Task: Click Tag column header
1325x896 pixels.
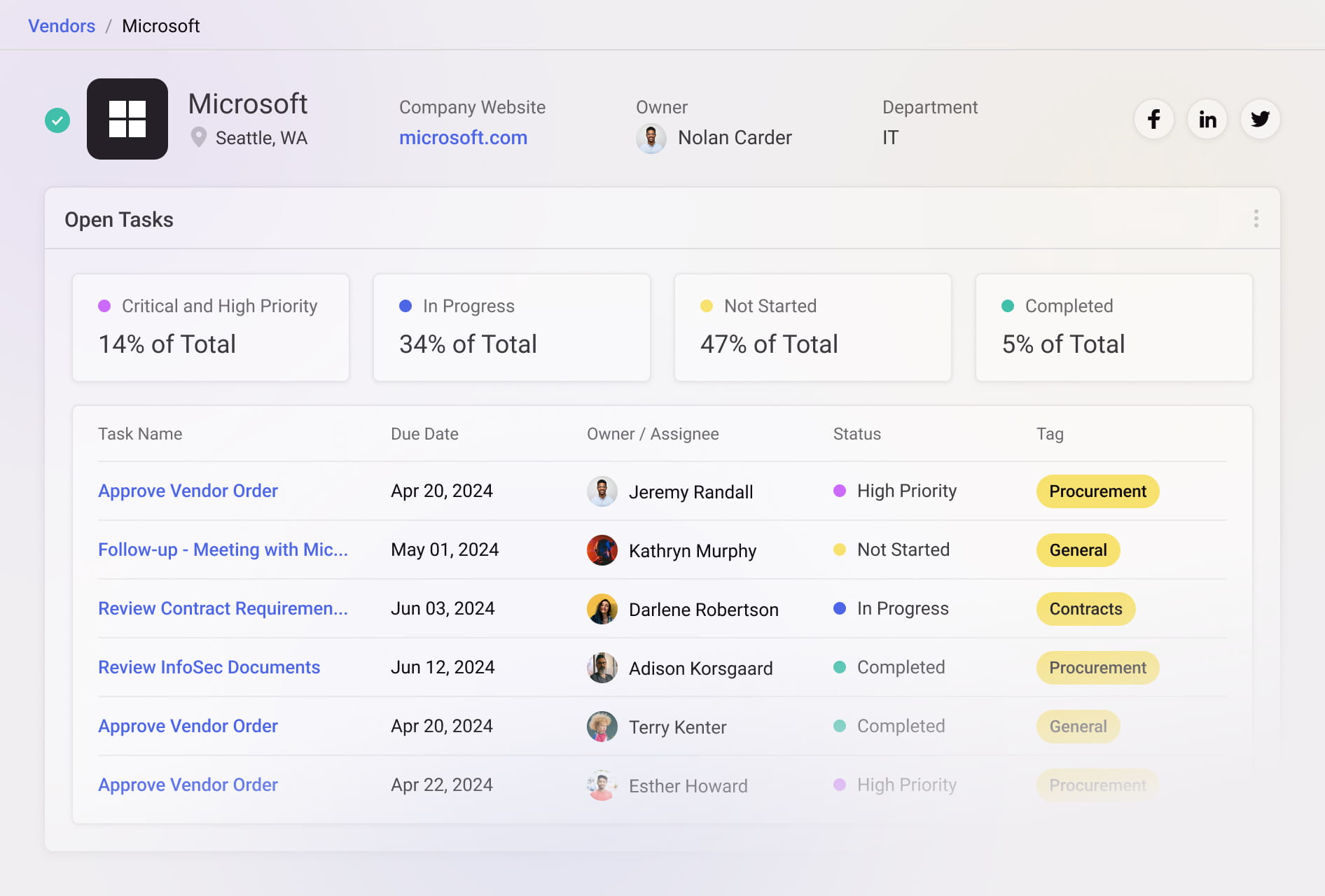Action: click(x=1050, y=434)
